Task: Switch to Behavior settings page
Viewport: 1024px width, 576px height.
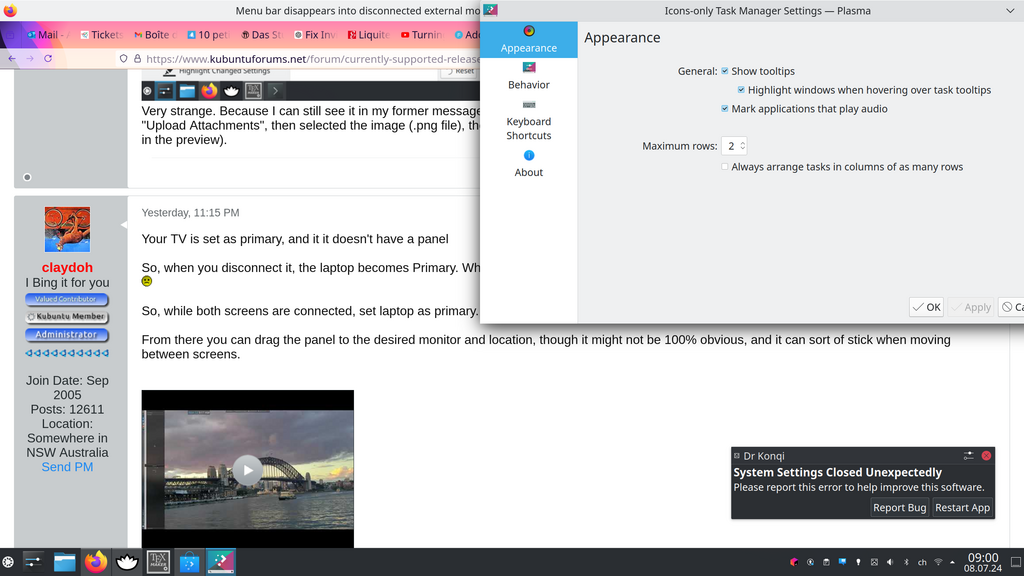Action: pyautogui.click(x=528, y=76)
